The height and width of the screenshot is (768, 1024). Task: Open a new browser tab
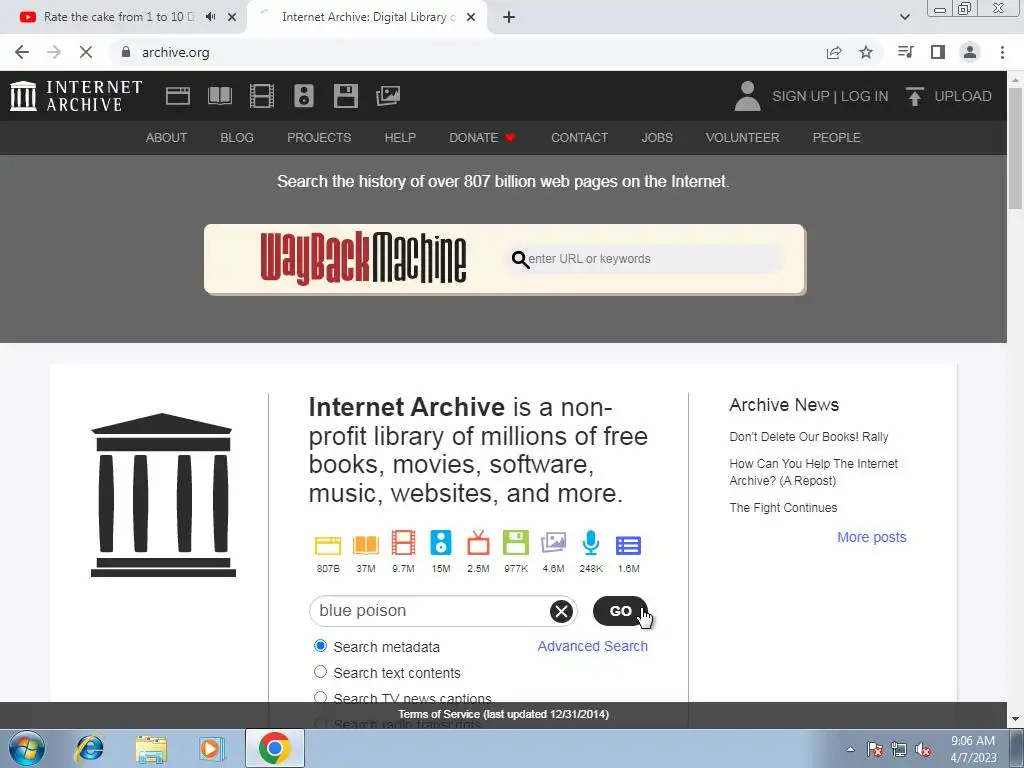(x=509, y=17)
